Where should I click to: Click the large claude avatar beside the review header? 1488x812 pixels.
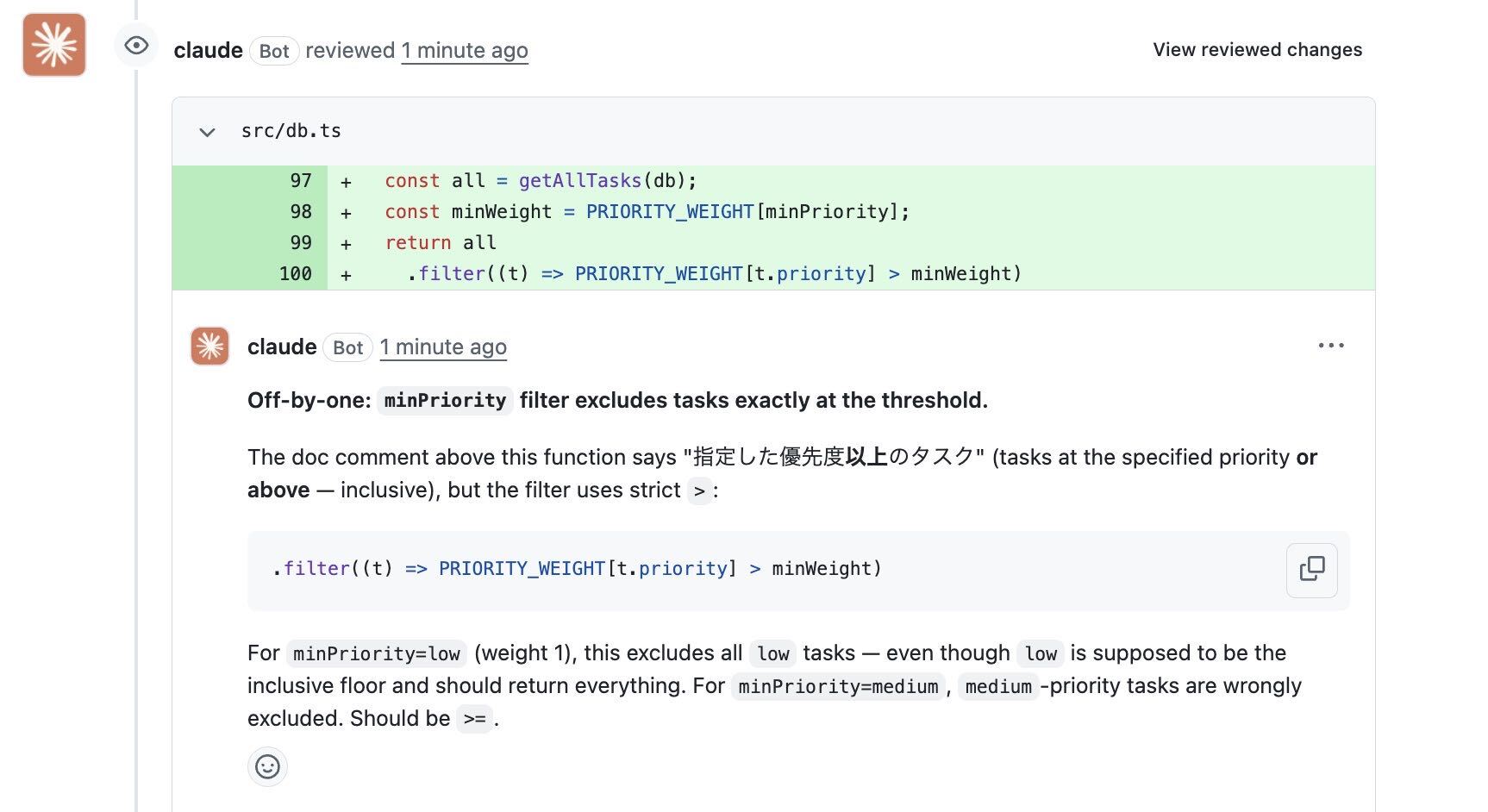54,45
